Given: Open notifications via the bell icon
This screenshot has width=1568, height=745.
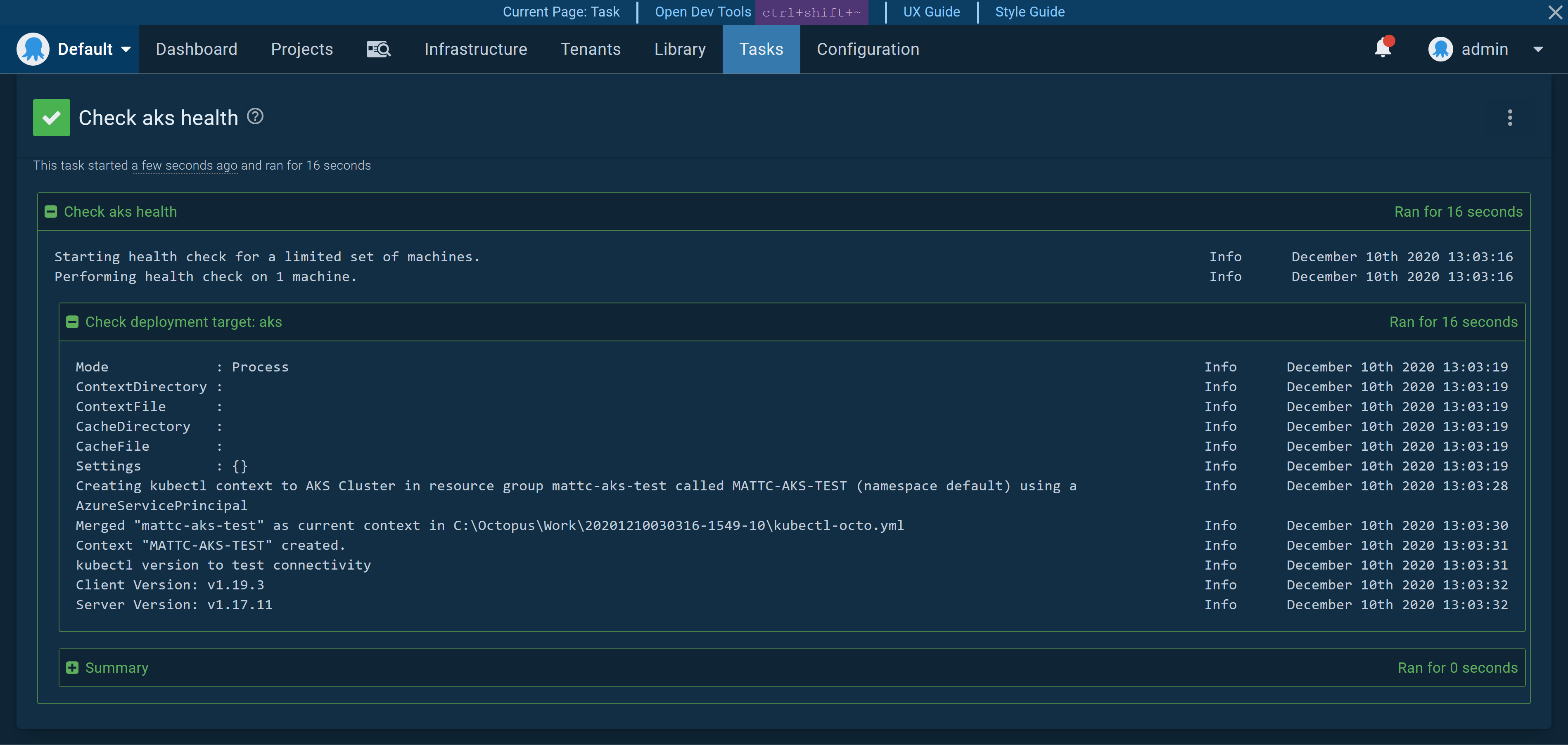Looking at the screenshot, I should 1382,49.
